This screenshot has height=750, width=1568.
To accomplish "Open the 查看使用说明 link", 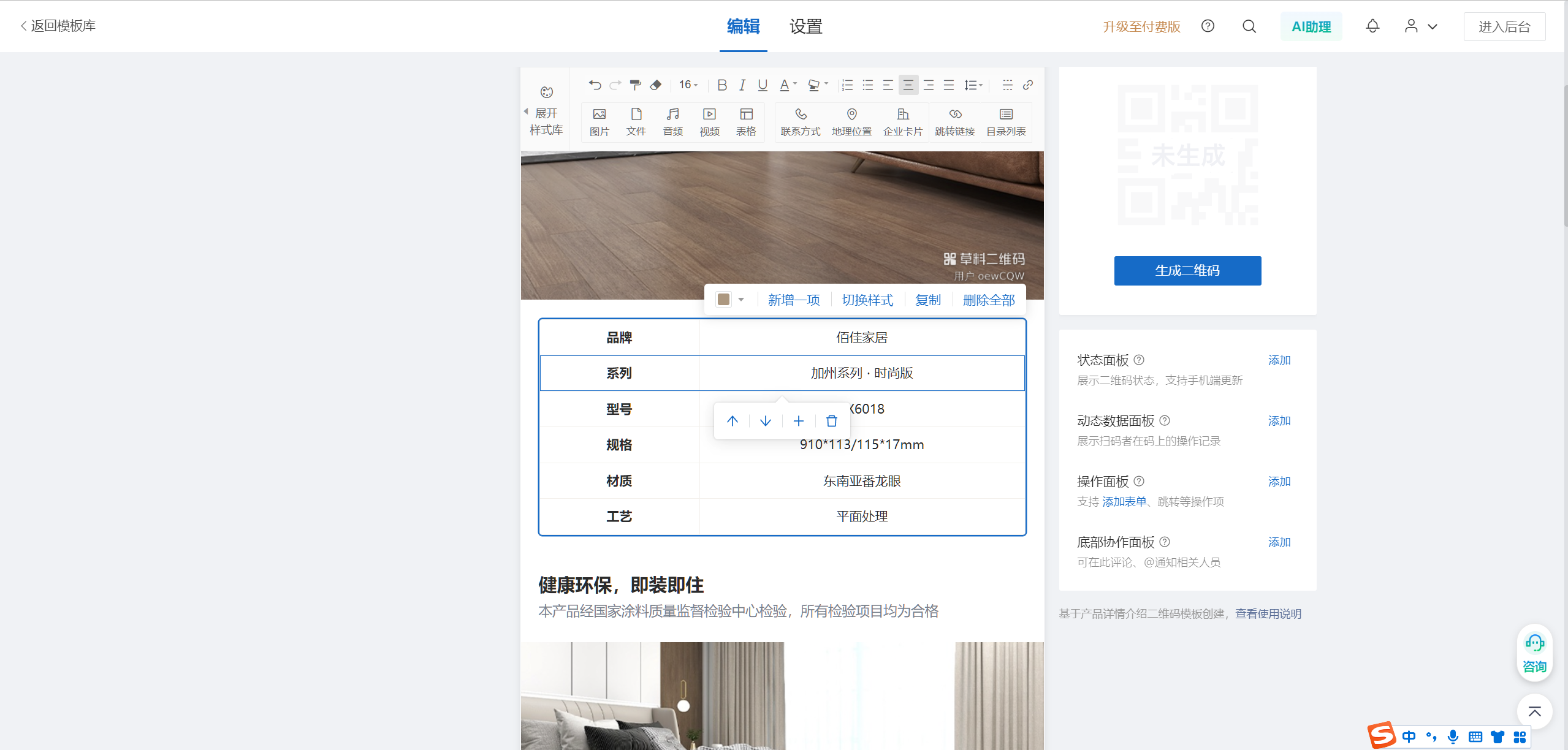I will pos(1268,614).
